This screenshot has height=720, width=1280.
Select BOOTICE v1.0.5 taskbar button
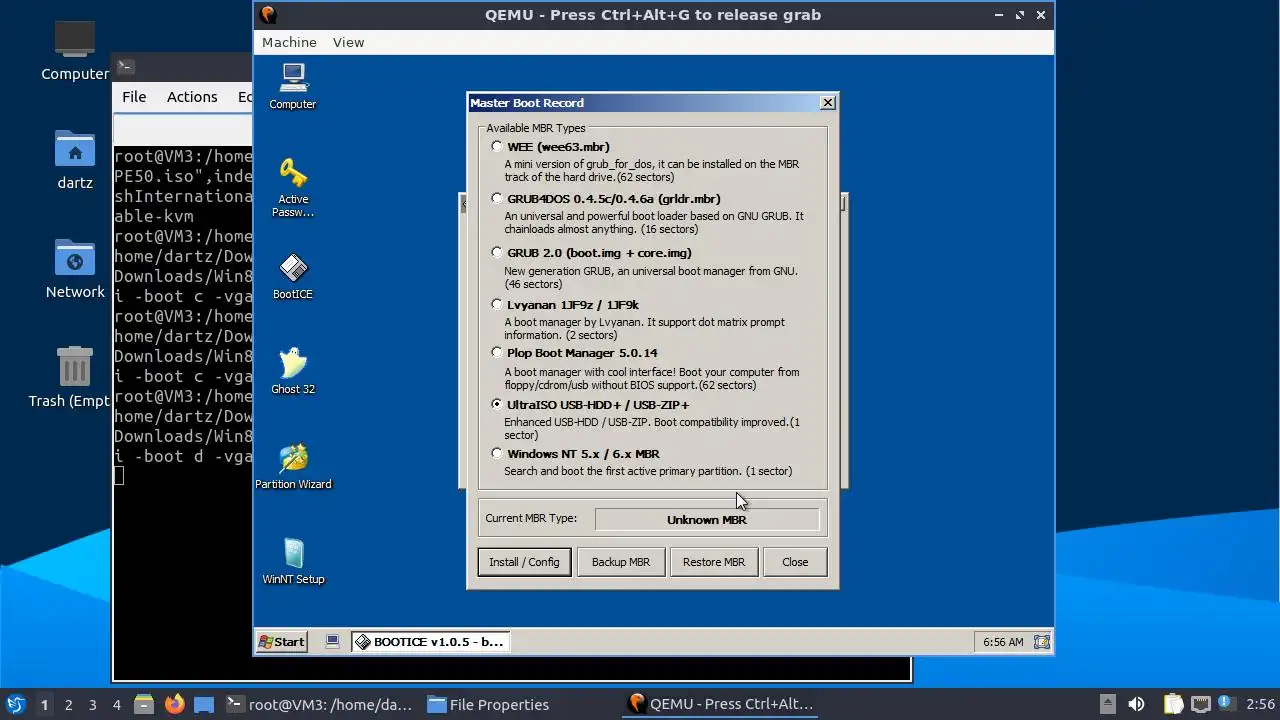[430, 642]
